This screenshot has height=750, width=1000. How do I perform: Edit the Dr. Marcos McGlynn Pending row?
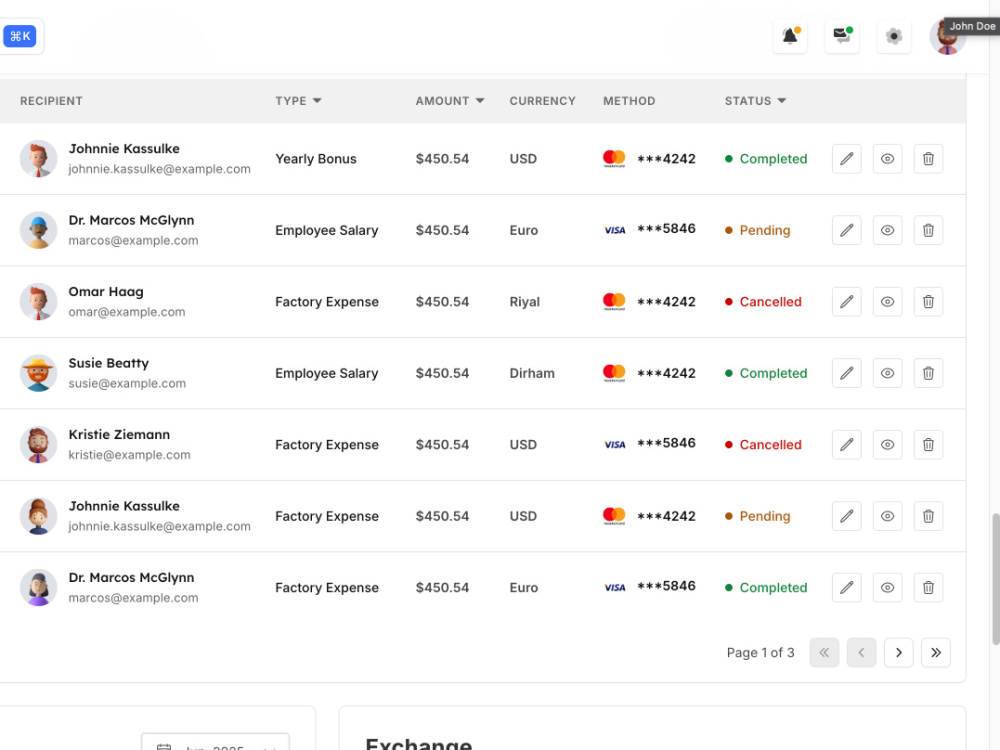click(847, 230)
